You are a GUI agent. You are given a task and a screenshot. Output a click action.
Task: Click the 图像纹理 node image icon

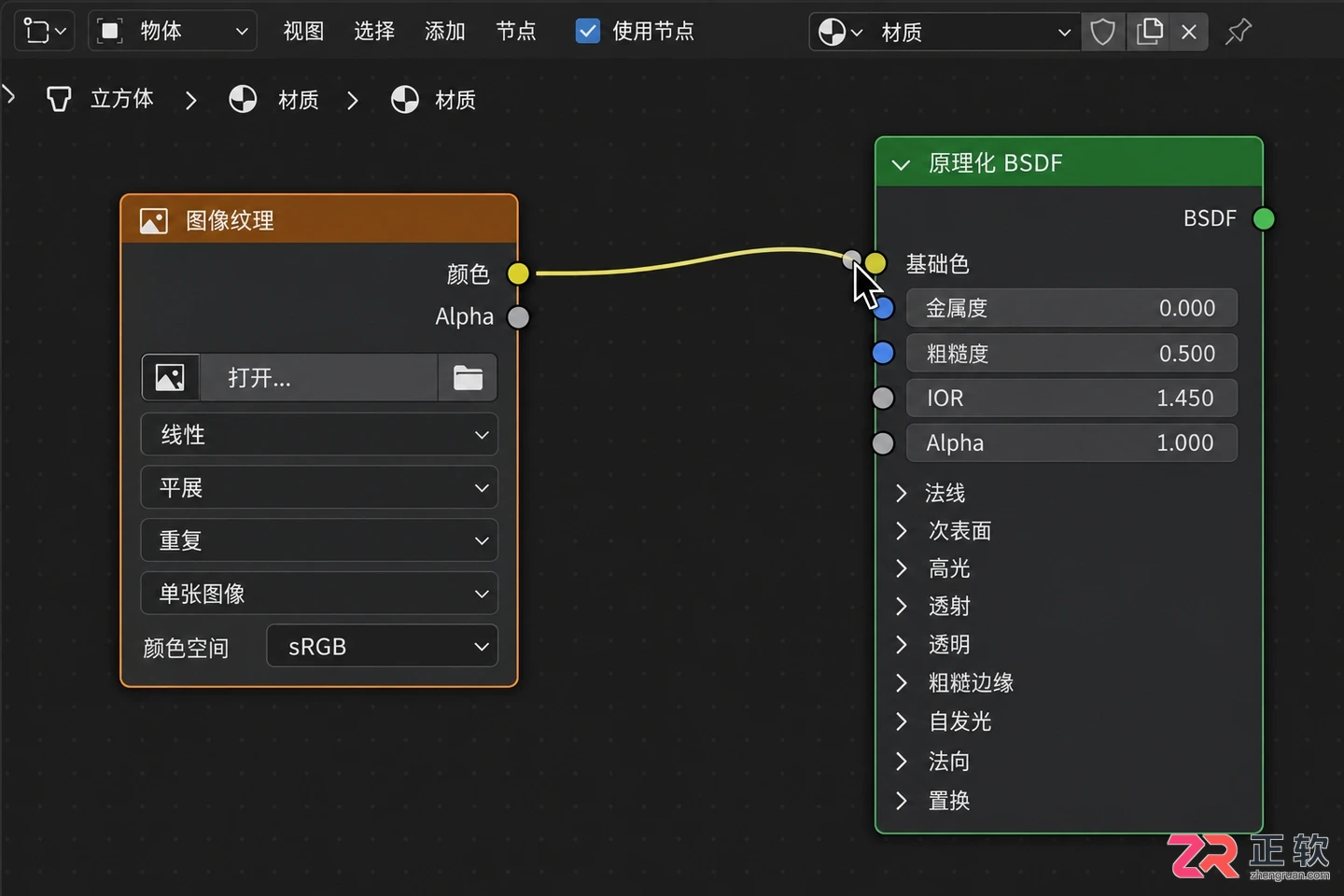point(154,221)
